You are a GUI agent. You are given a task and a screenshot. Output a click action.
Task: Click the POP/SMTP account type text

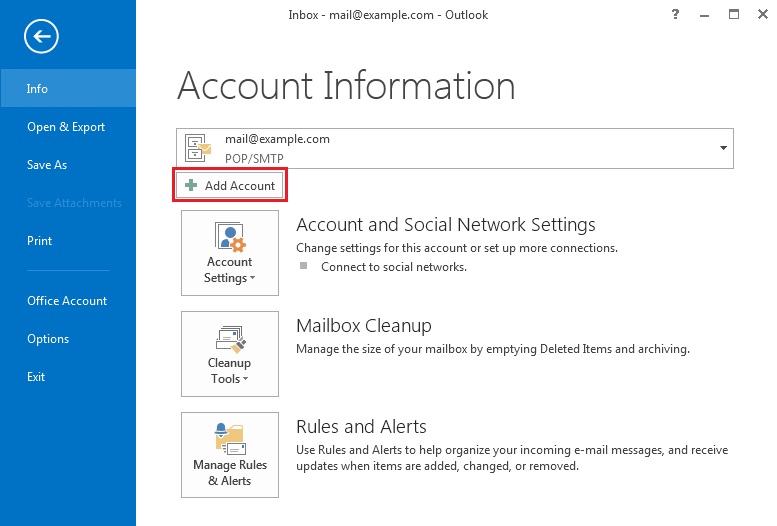[254, 159]
